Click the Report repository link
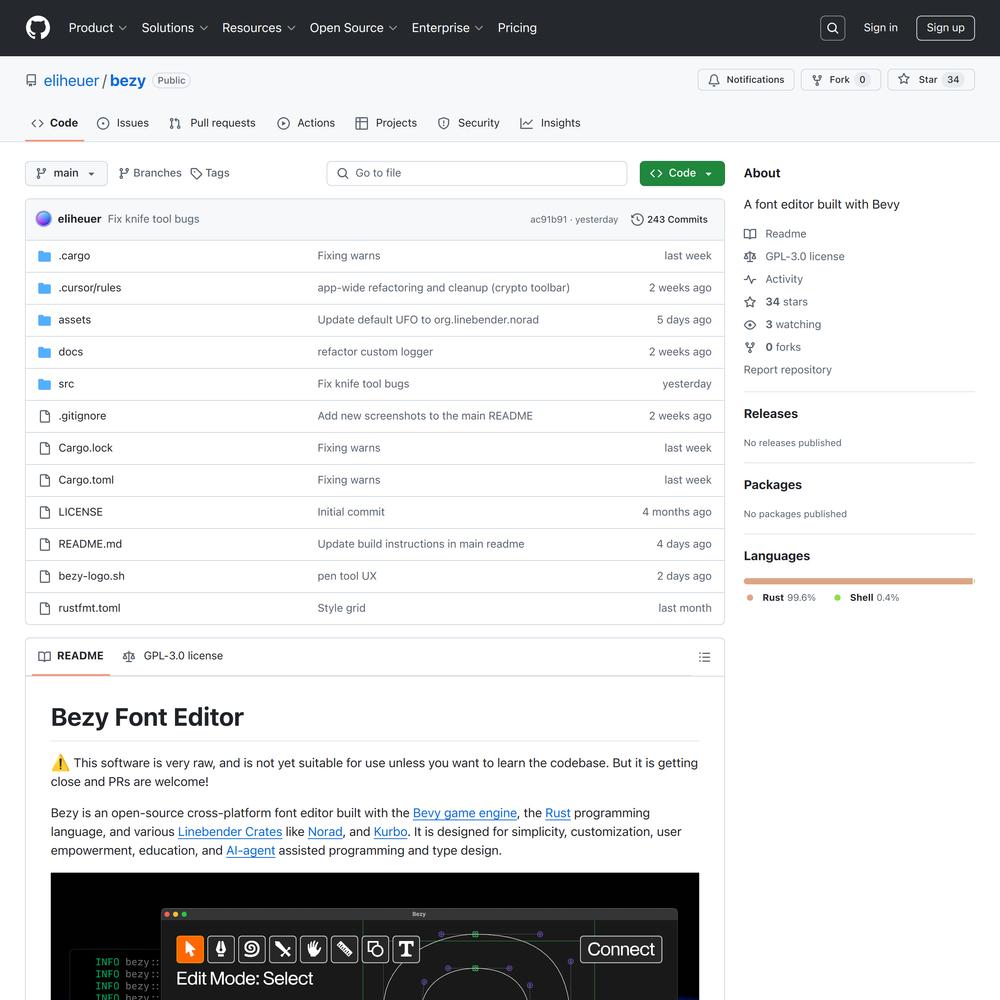Image resolution: width=1000 pixels, height=1000 pixels. (x=788, y=370)
